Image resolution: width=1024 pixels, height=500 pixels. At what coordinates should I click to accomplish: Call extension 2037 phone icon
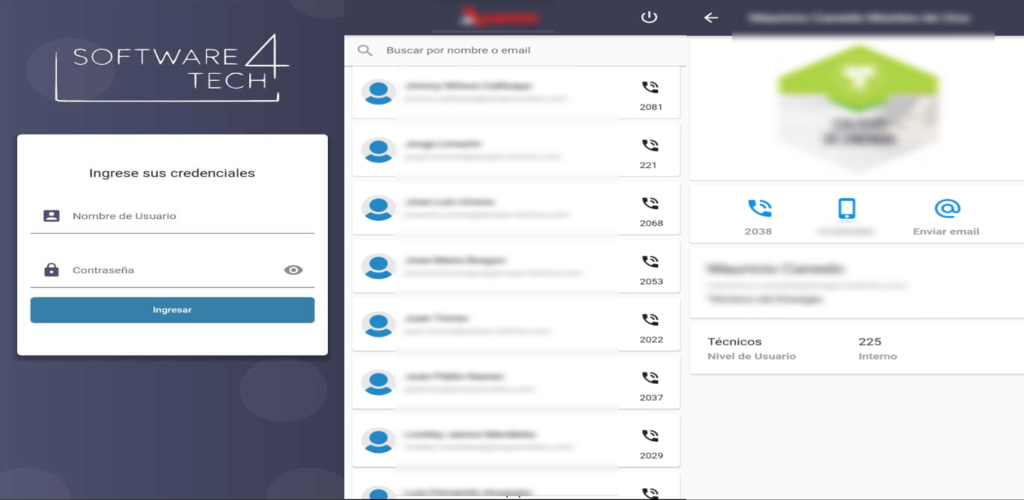[650, 378]
